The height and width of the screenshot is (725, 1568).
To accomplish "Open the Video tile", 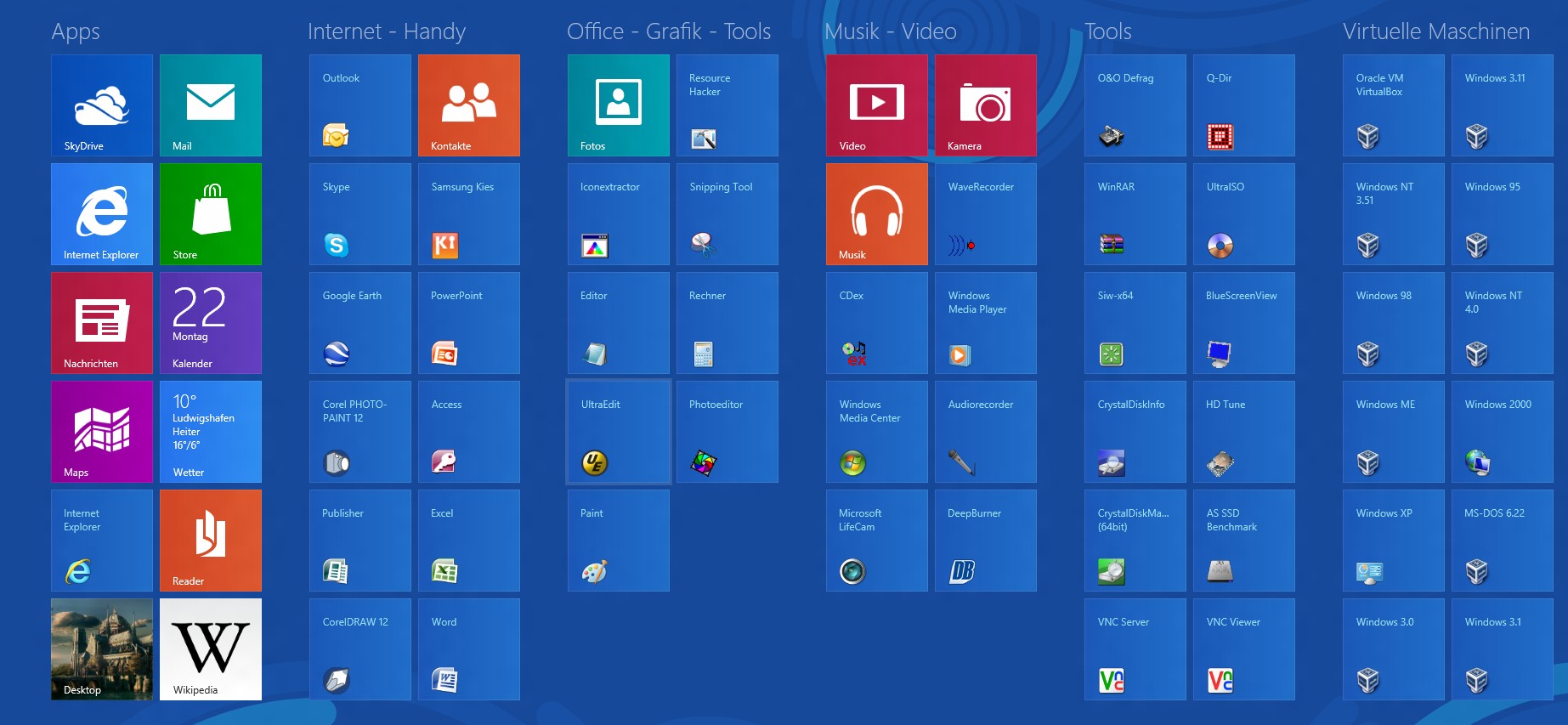I will (877, 105).
